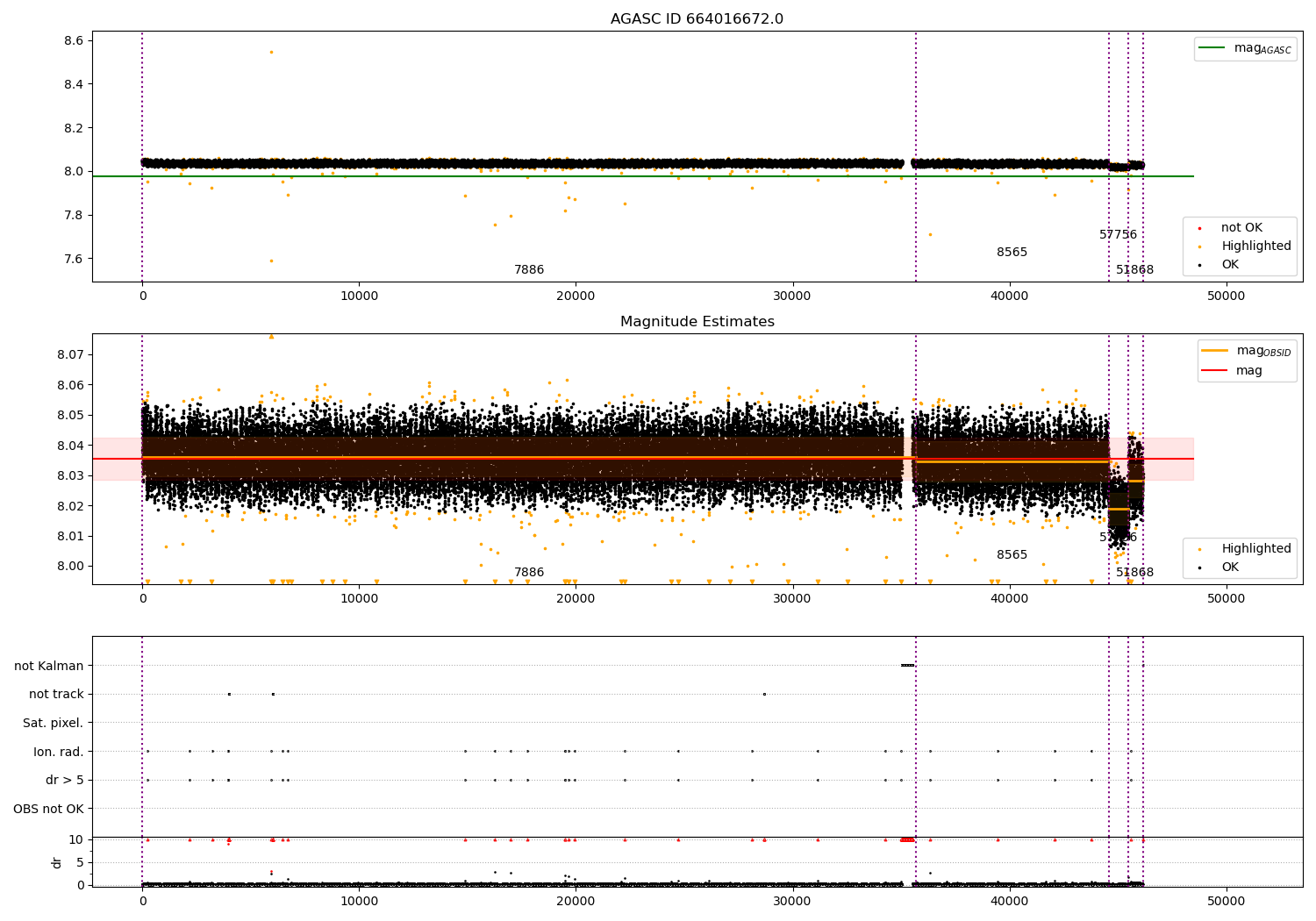Viewport: 1316px width, 921px height.
Task: Click 'OK' legend entry in top plot's lower legend
Action: pyautogui.click(x=1219, y=264)
